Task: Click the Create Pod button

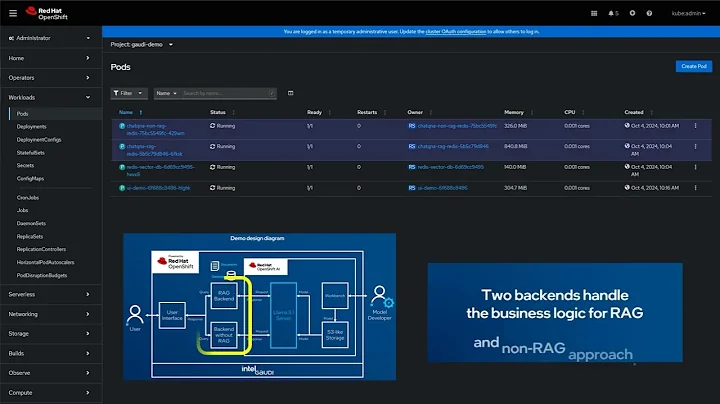Action: tap(693, 66)
